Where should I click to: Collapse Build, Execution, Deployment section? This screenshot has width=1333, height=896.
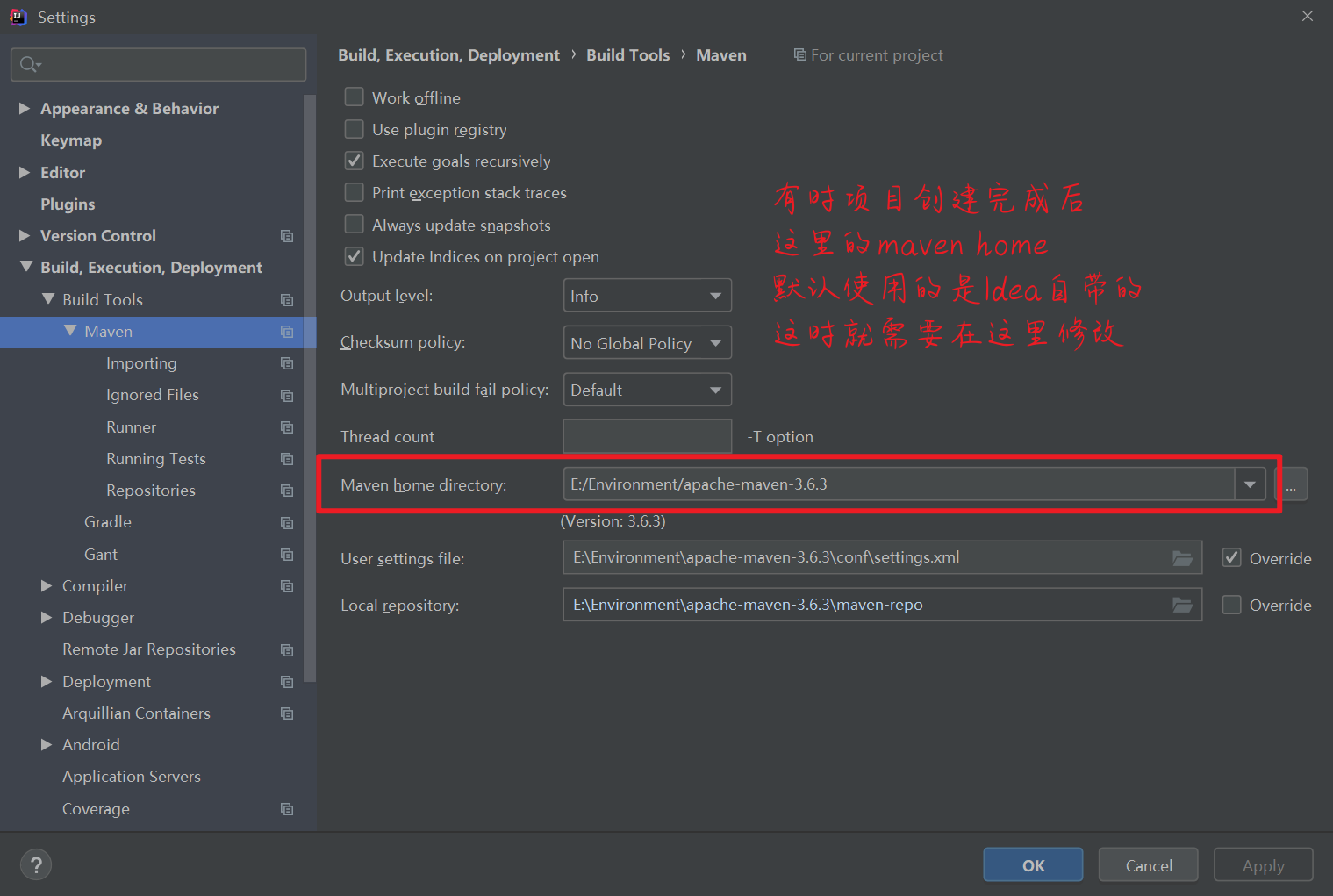point(26,267)
